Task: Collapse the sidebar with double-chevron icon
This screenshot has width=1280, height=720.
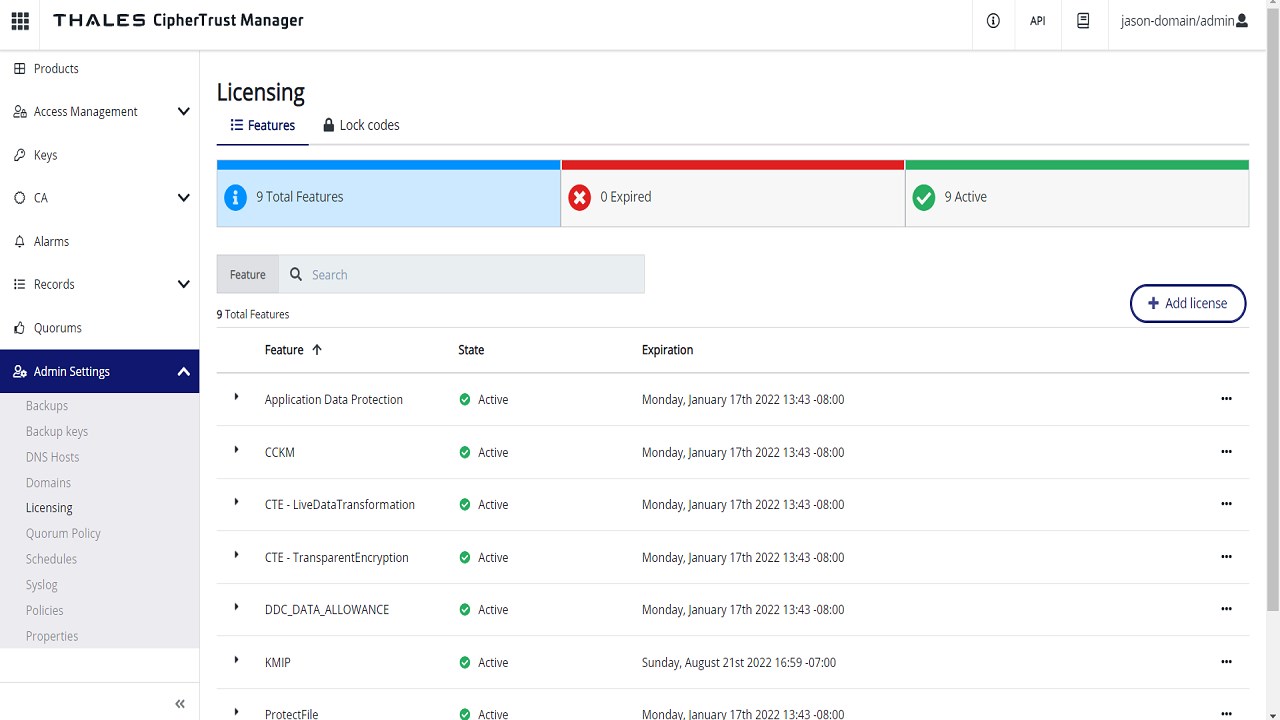Action: pyautogui.click(x=180, y=704)
